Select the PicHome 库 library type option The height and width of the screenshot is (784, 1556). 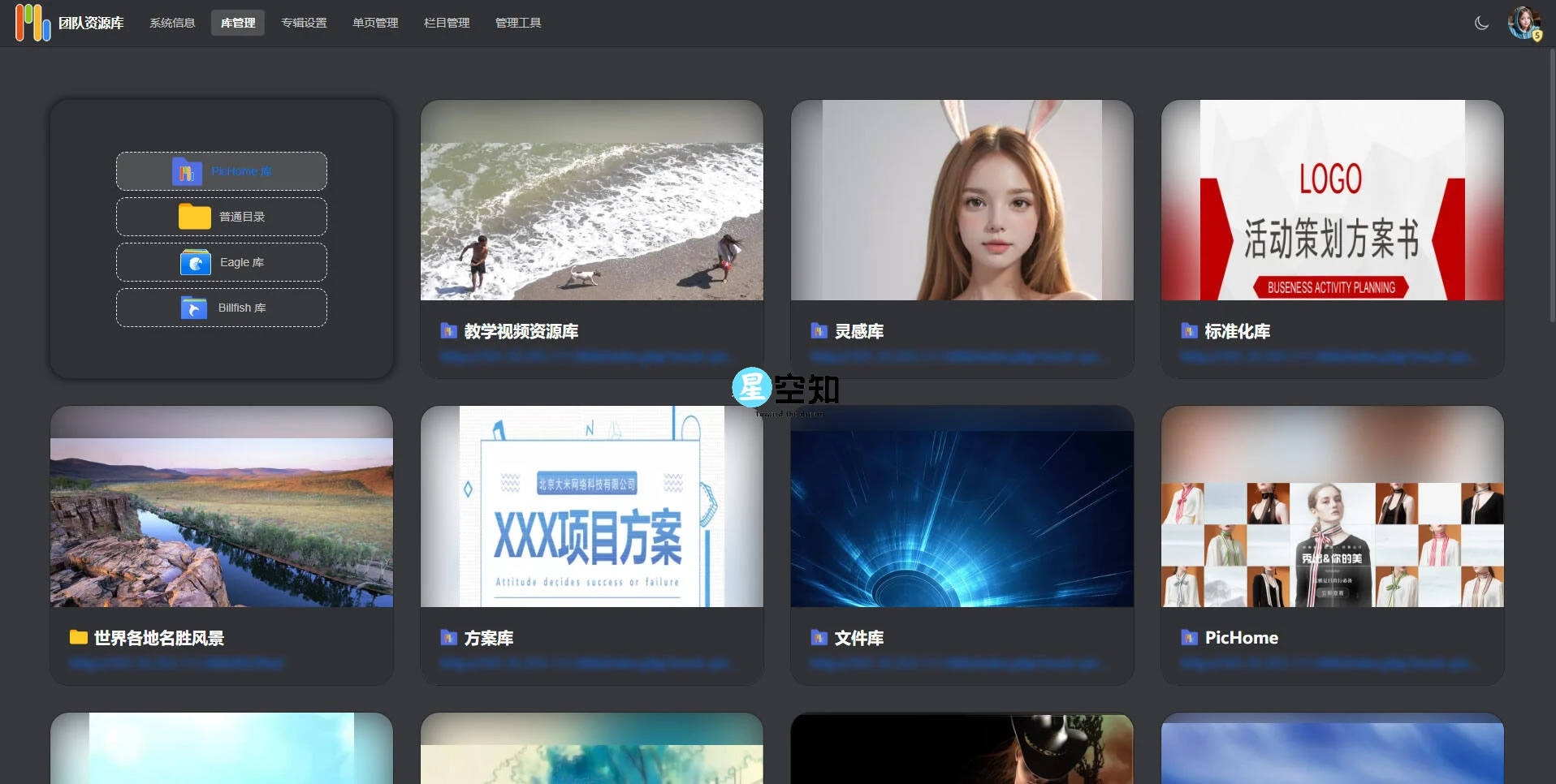pyautogui.click(x=220, y=171)
